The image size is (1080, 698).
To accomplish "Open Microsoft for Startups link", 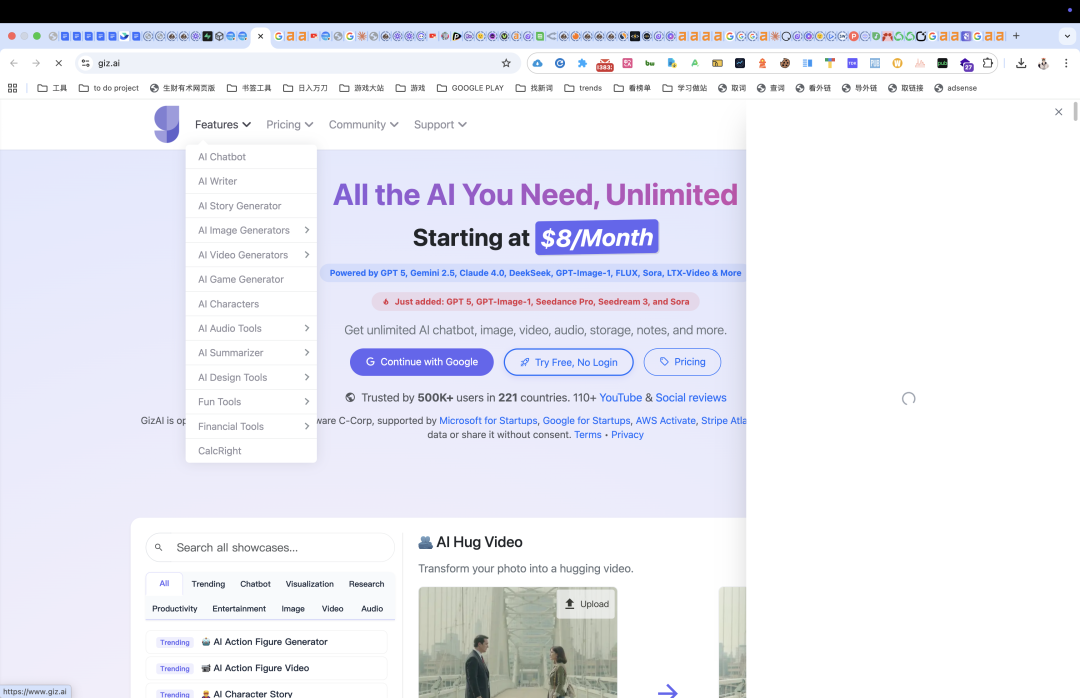I will (x=488, y=420).
